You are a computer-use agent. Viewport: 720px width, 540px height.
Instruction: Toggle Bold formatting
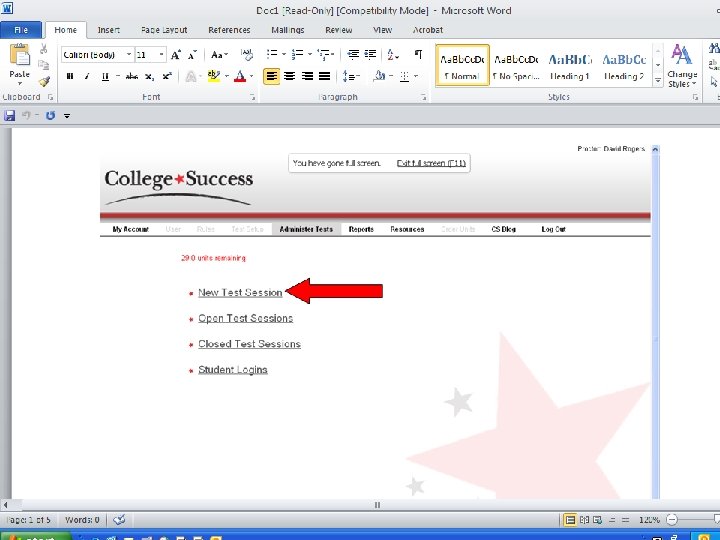pos(70,76)
